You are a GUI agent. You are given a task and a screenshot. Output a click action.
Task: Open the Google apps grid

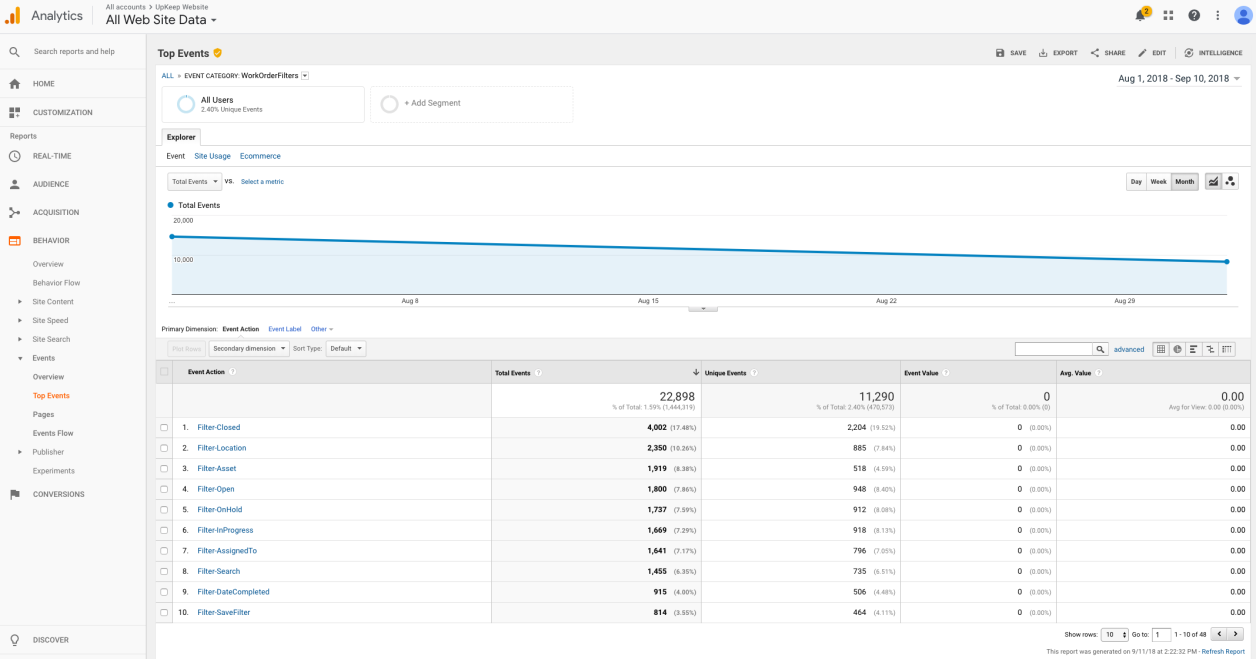pyautogui.click(x=1168, y=15)
